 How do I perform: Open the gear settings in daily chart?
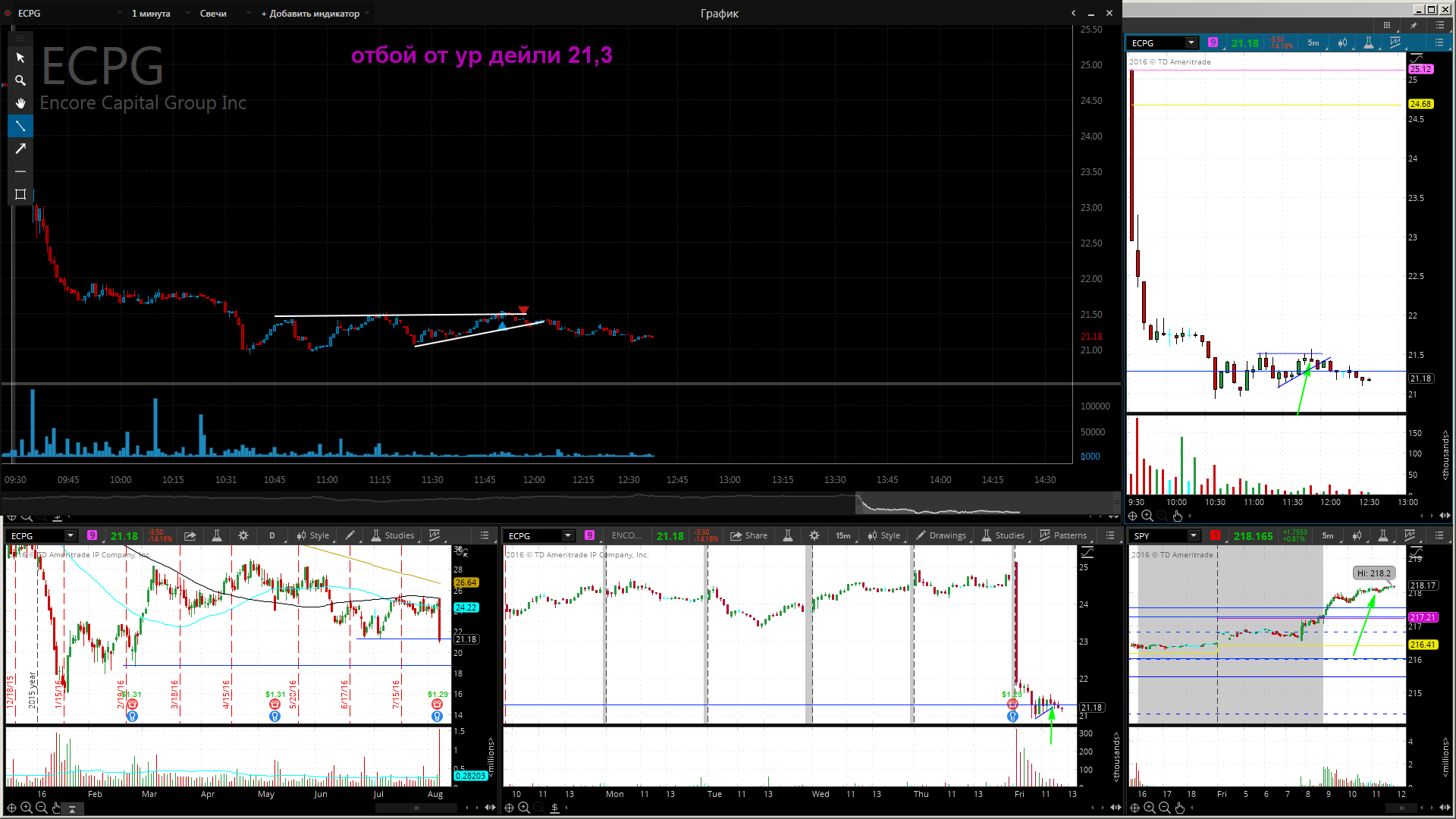(x=243, y=535)
